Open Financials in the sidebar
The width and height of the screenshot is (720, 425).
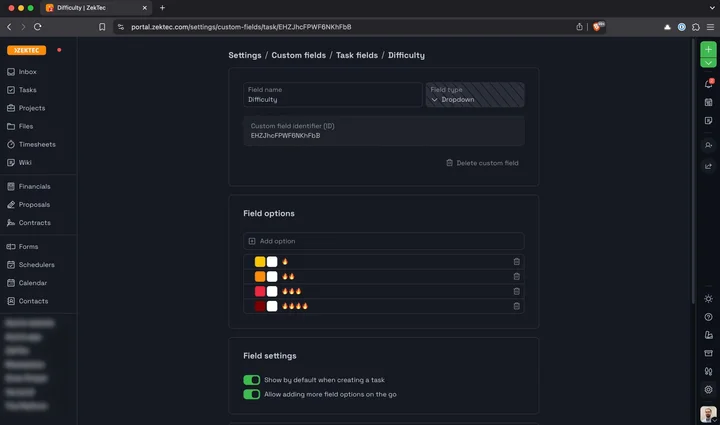[28, 186]
